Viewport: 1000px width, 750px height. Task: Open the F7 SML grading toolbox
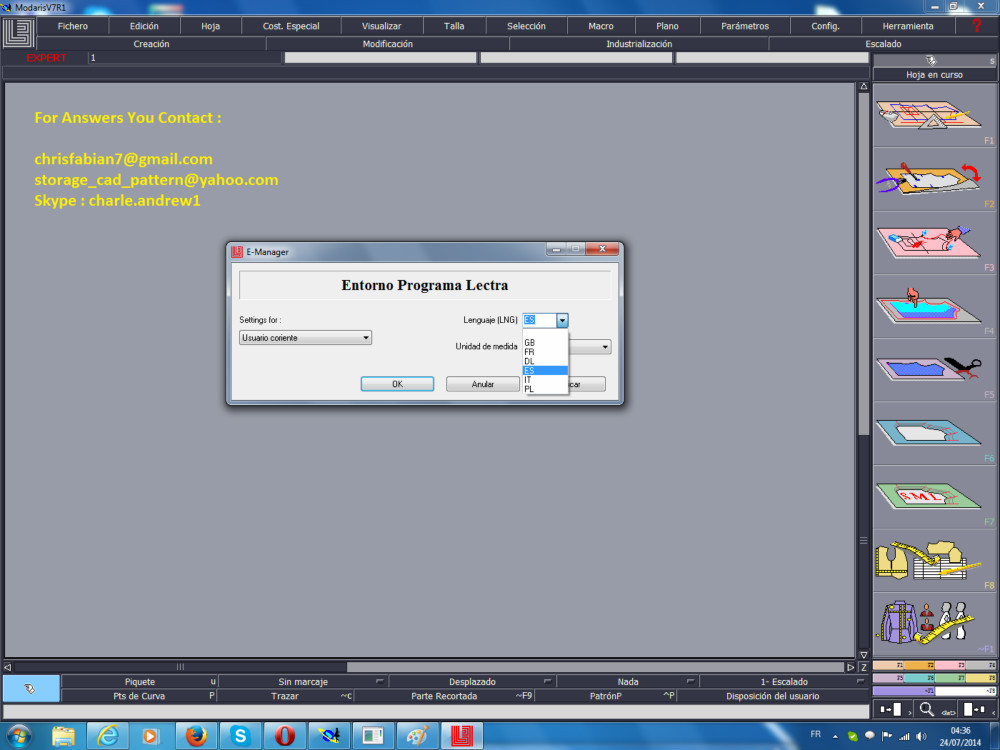[x=933, y=497]
